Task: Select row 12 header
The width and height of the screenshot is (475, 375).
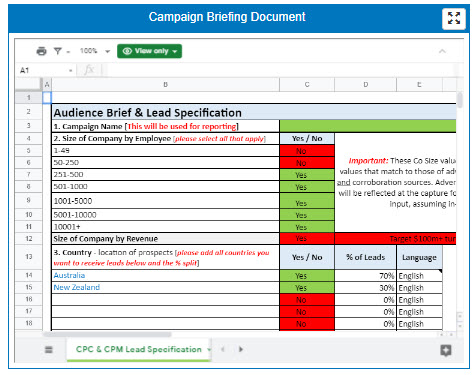Action: 29,239
